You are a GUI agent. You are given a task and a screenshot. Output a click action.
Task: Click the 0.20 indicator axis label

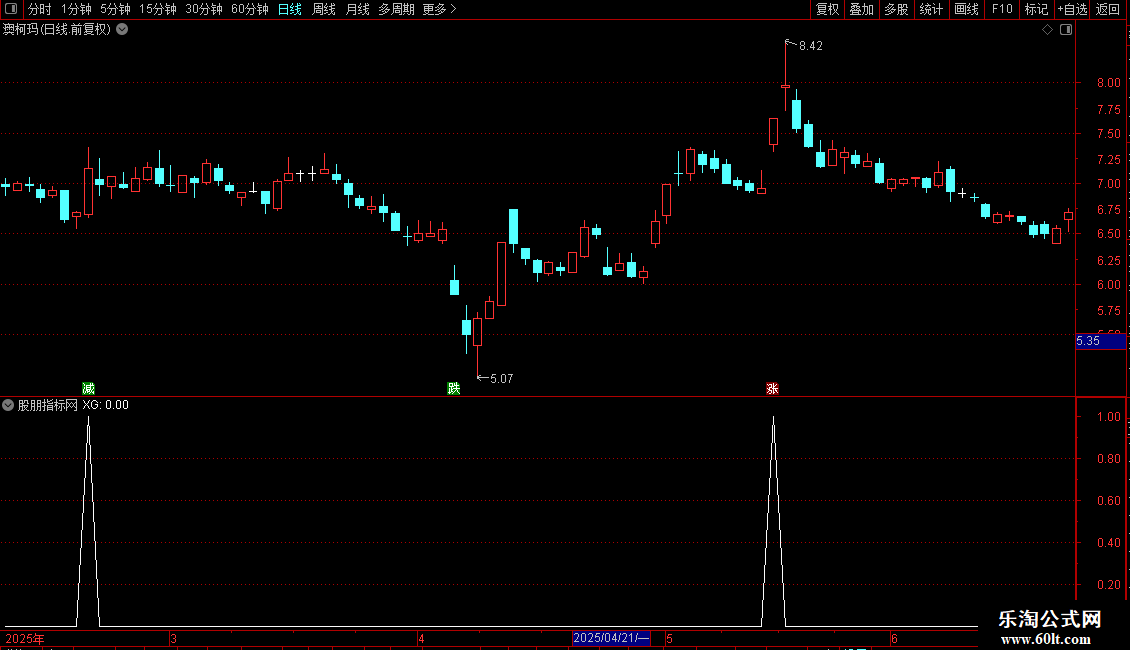point(1108,584)
